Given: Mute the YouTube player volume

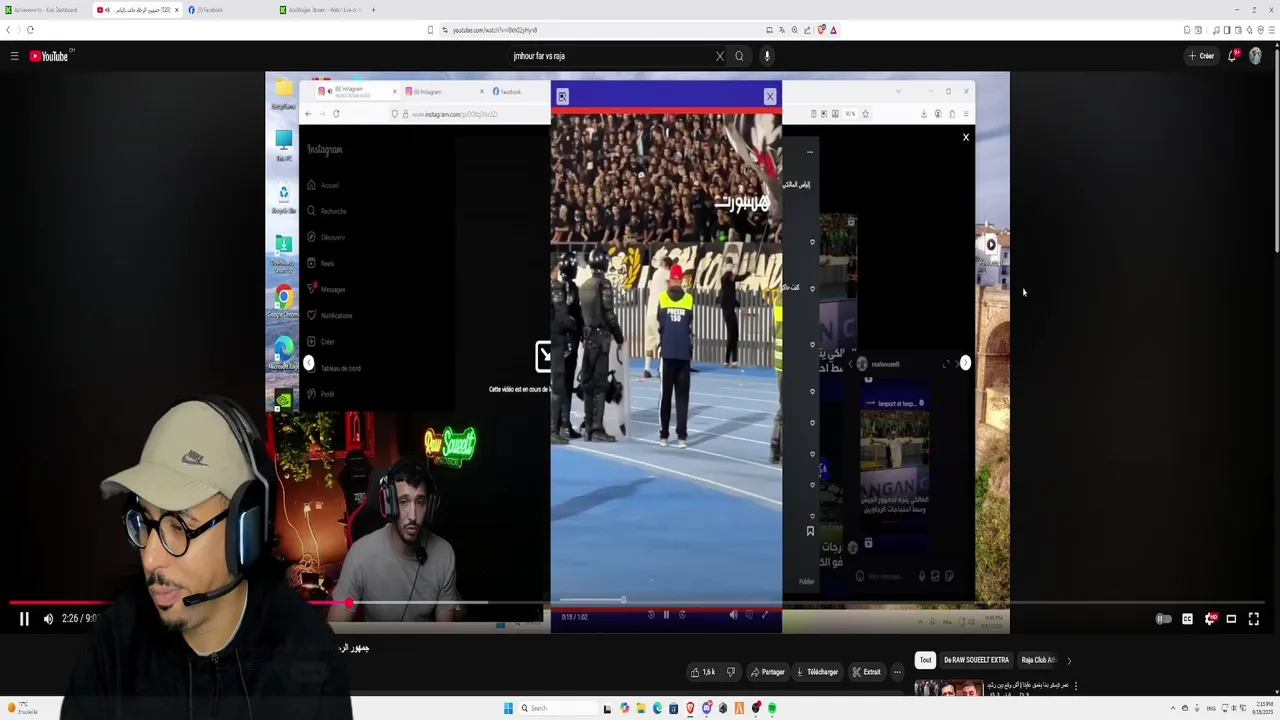Looking at the screenshot, I should tap(48, 619).
